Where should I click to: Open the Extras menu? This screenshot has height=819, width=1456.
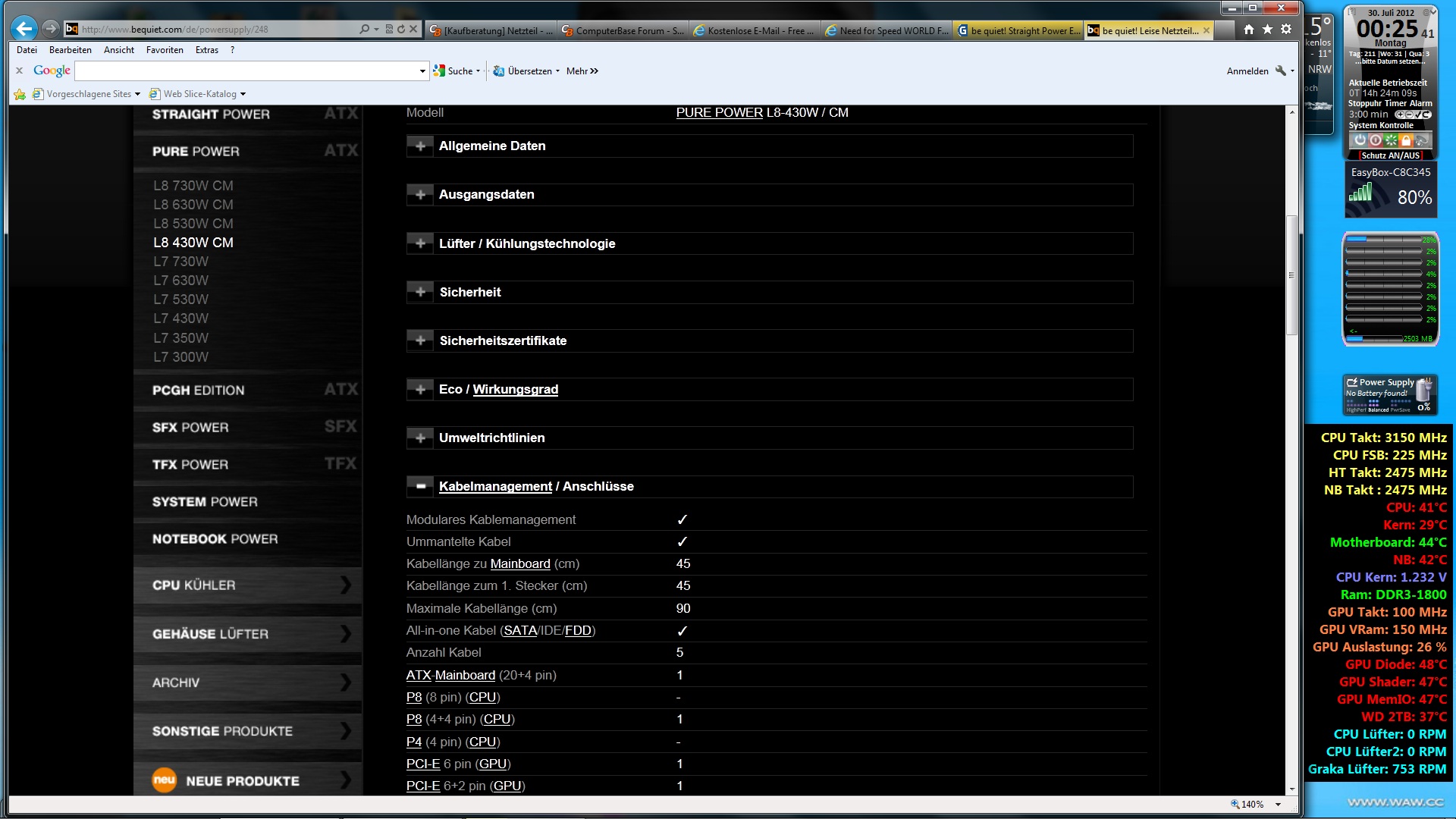[x=206, y=50]
